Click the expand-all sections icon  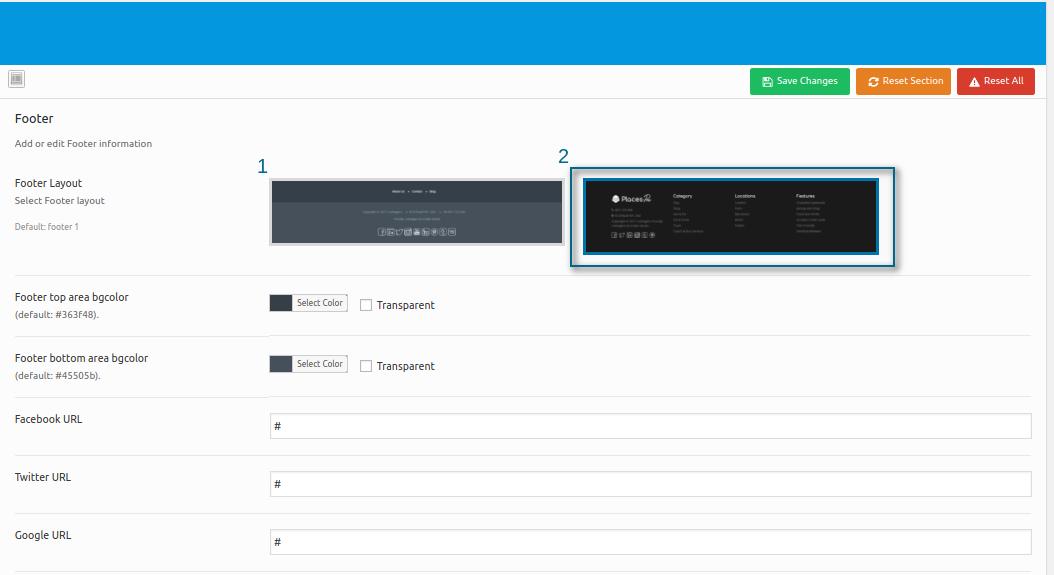pyautogui.click(x=17, y=79)
